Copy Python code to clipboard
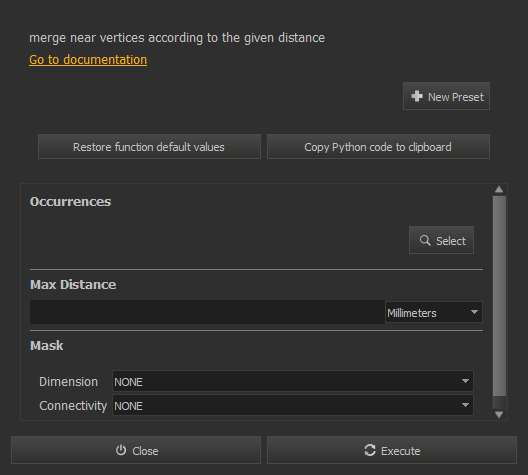This screenshot has width=528, height=475. click(378, 147)
